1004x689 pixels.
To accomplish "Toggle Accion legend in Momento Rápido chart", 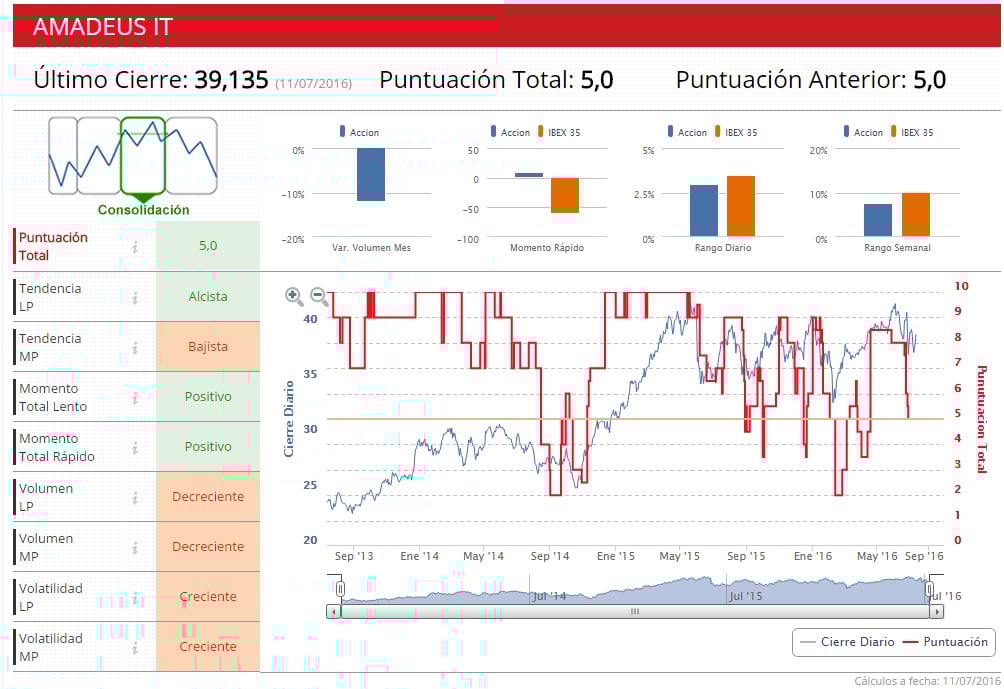I will click(x=510, y=132).
